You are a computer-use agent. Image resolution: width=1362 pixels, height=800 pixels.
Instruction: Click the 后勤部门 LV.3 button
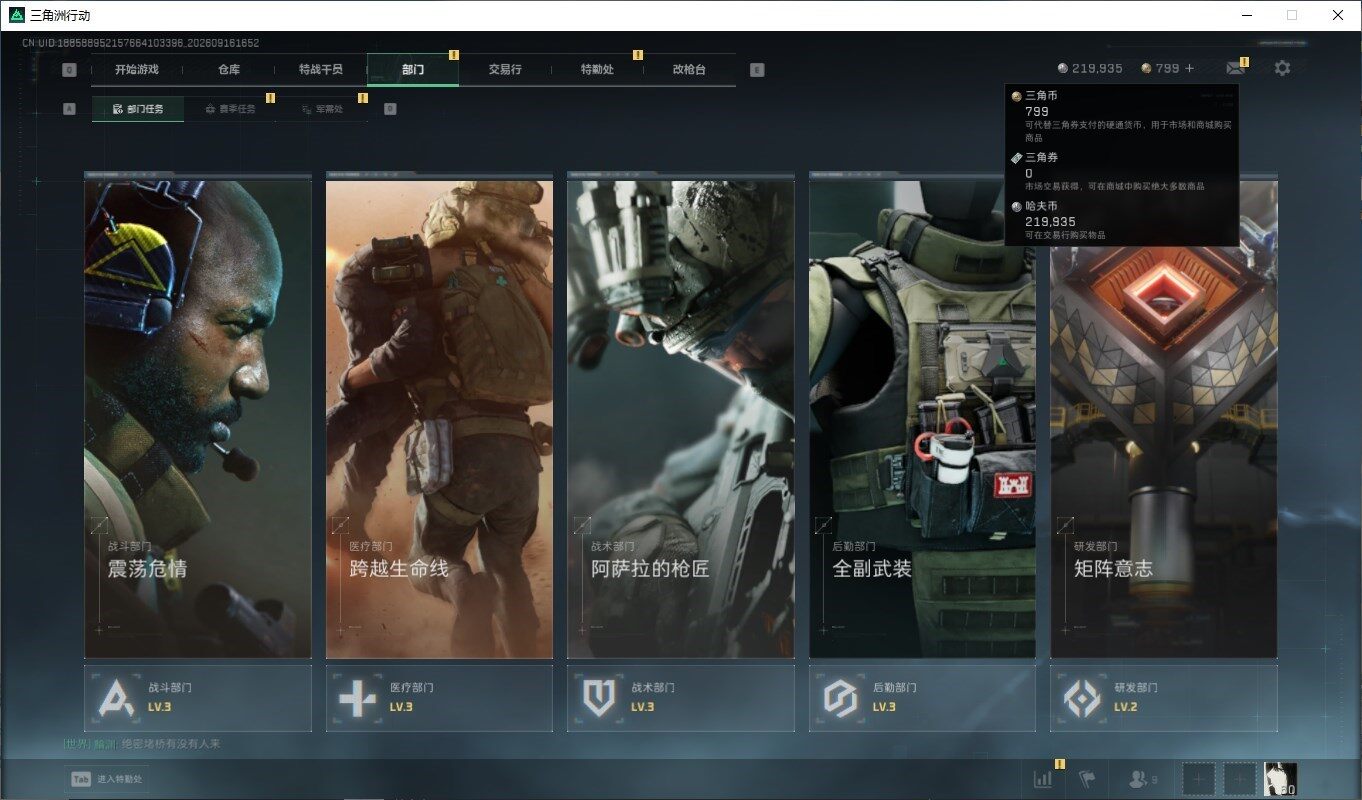[922, 698]
